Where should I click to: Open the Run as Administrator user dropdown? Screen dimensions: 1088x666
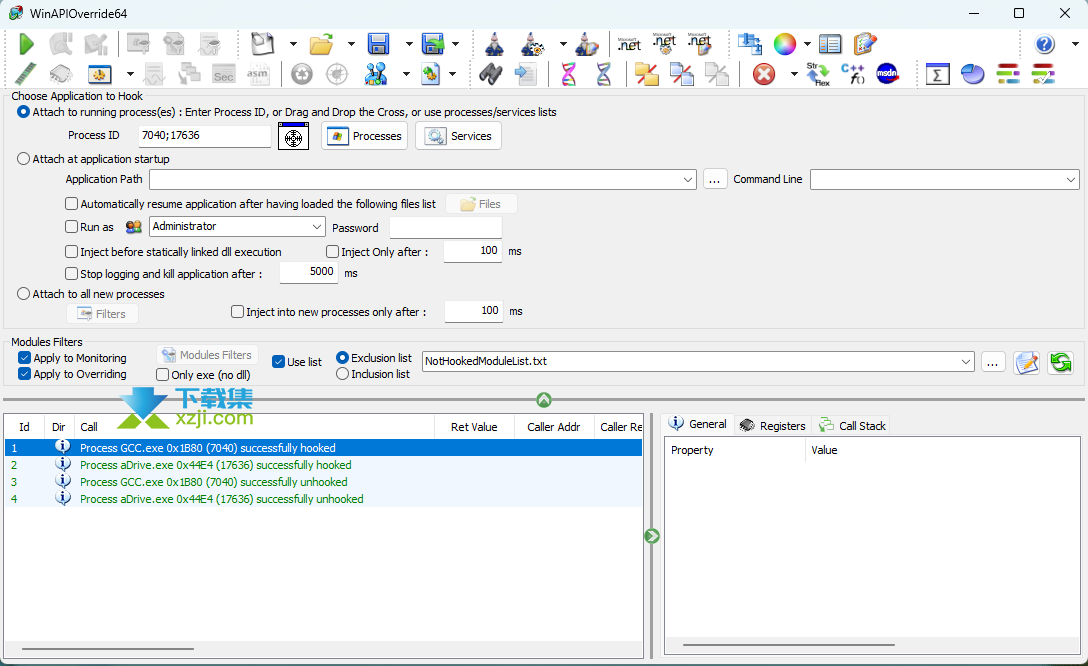coord(316,227)
